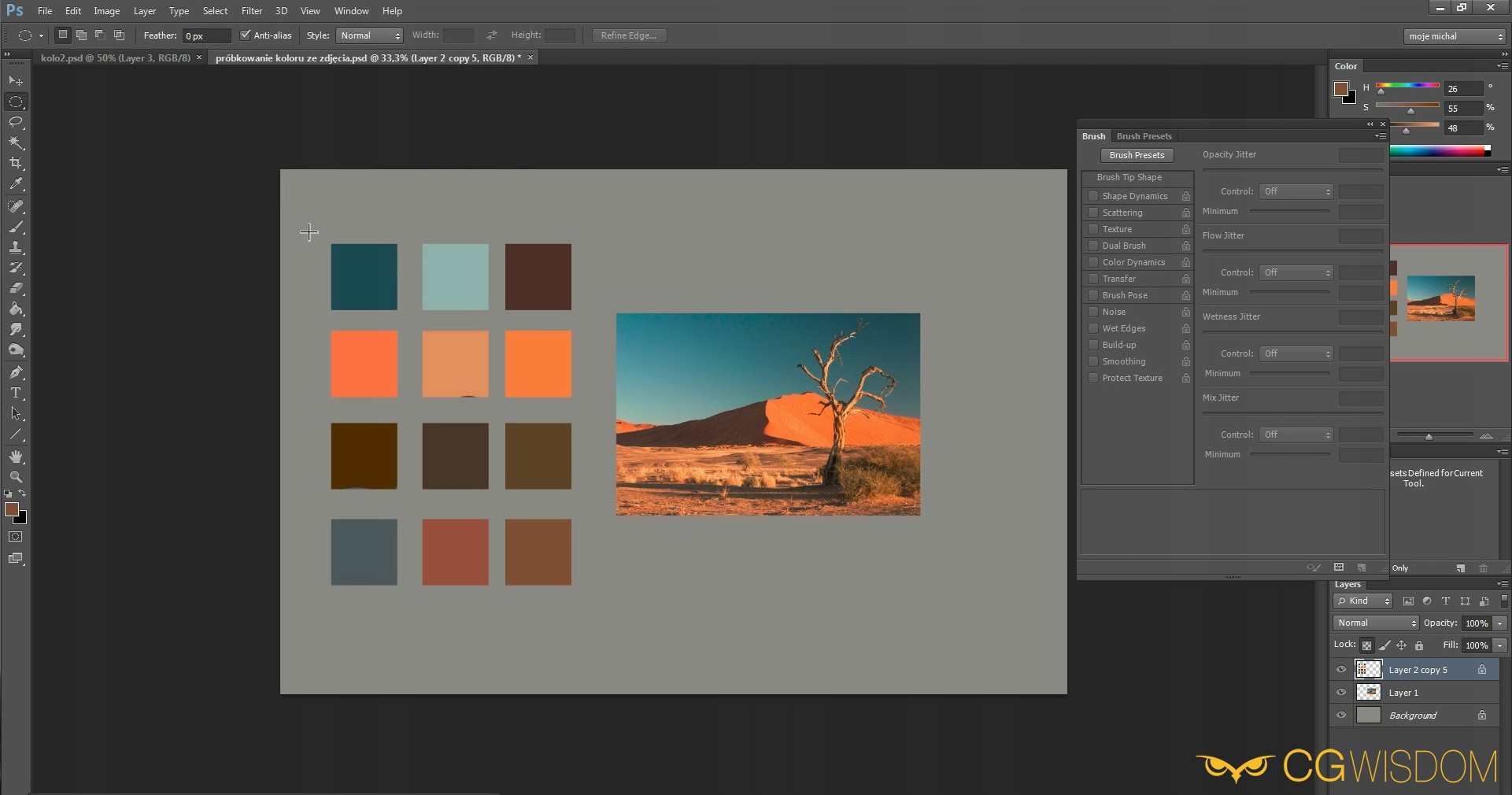Choose the Clone Stamp tool
Viewport: 1512px width, 795px height.
[x=16, y=247]
